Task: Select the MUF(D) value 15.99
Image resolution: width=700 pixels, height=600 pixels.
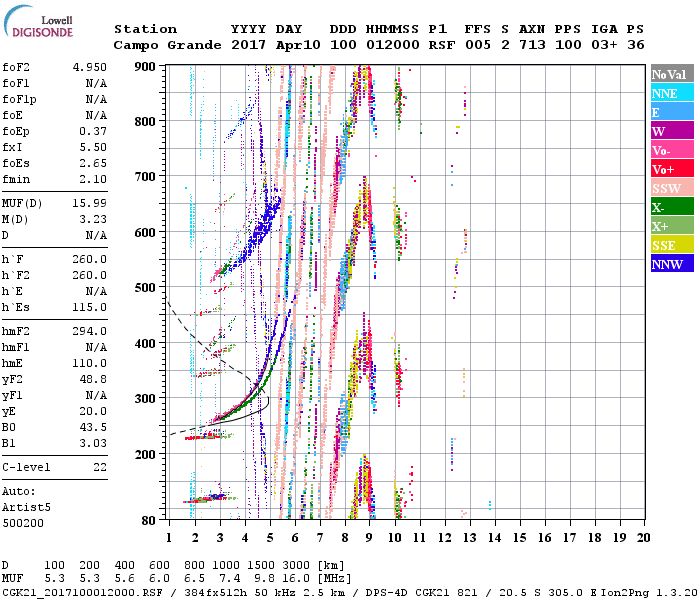Action: click(x=88, y=204)
